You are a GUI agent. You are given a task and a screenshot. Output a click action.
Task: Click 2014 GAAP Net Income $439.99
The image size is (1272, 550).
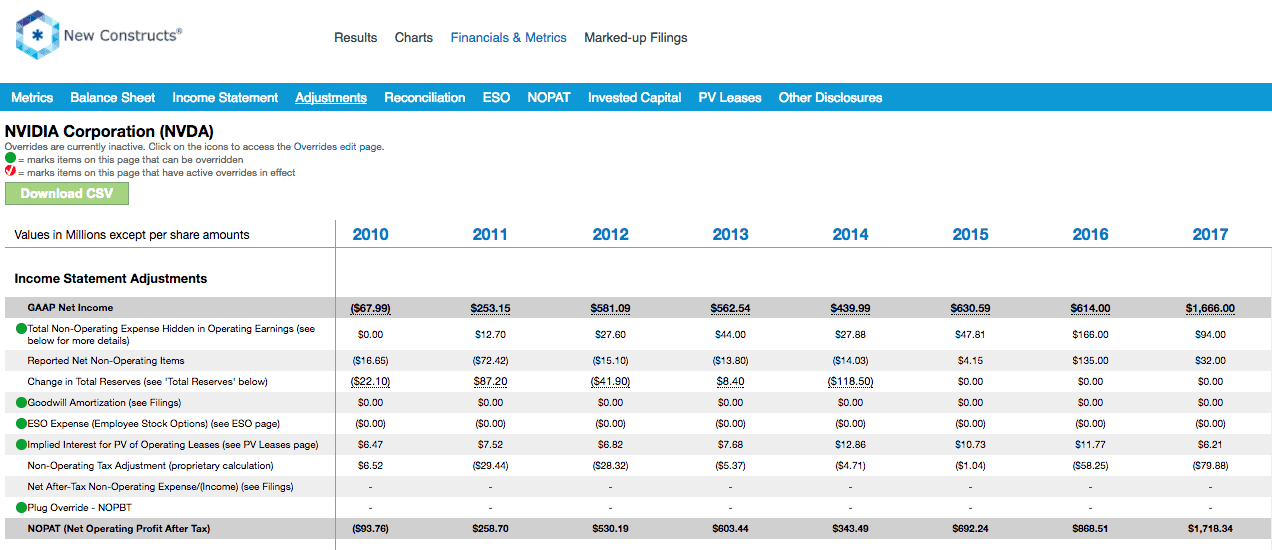850,308
